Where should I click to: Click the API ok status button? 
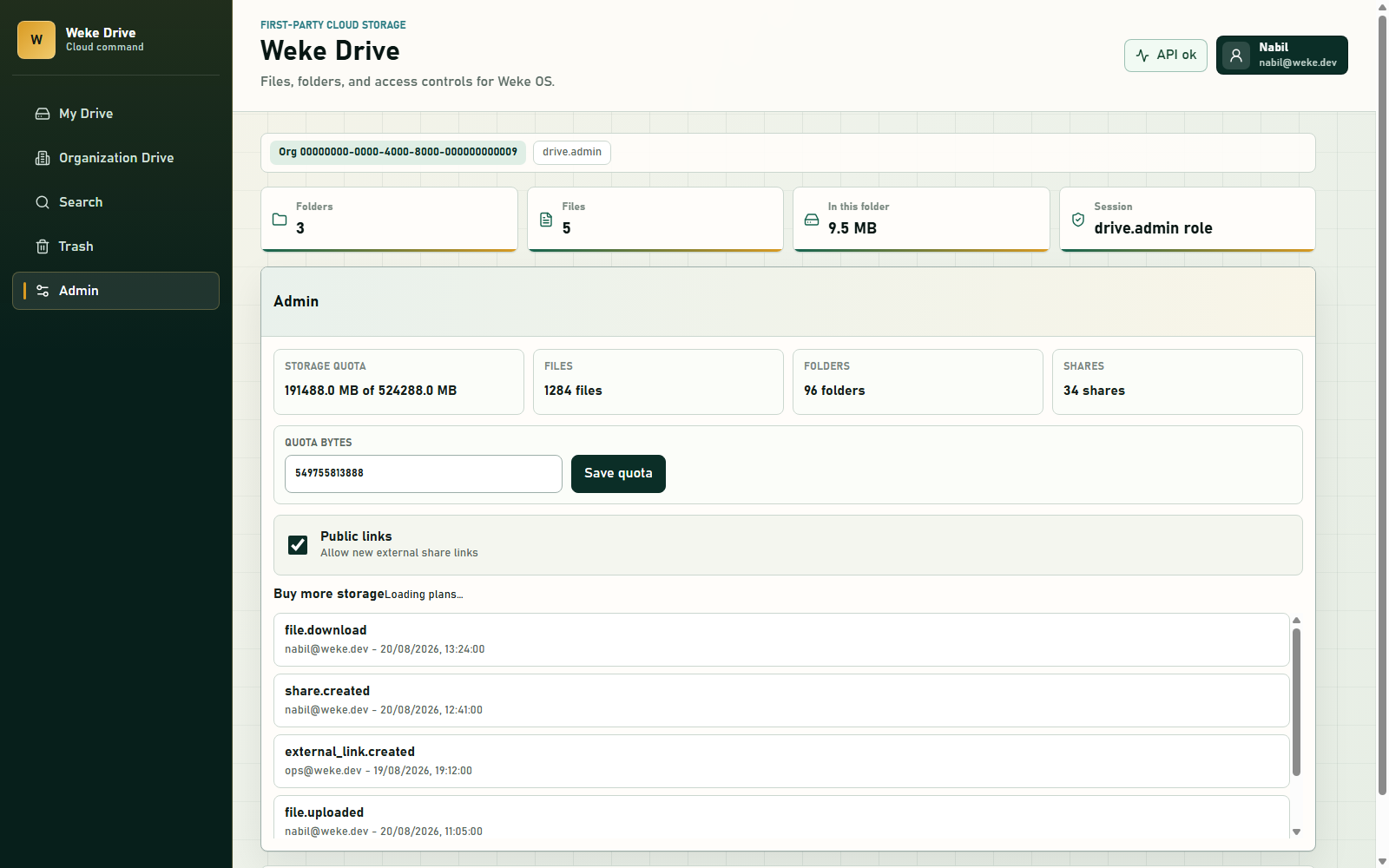click(1166, 56)
